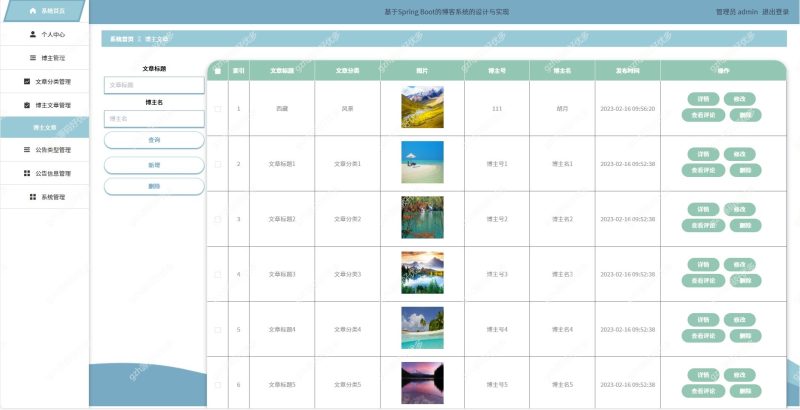
Task: Tick the select-all checkbox in table header
Action: point(218,71)
